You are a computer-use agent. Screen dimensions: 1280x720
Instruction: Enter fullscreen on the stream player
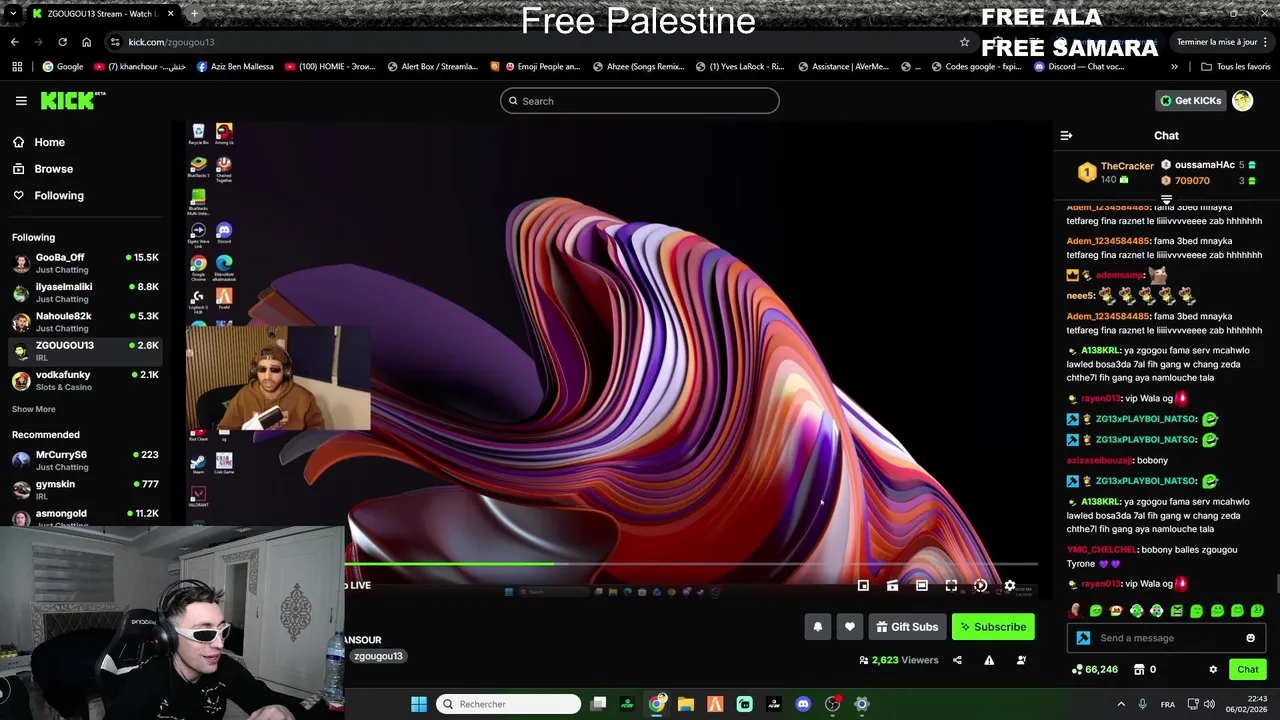point(951,586)
